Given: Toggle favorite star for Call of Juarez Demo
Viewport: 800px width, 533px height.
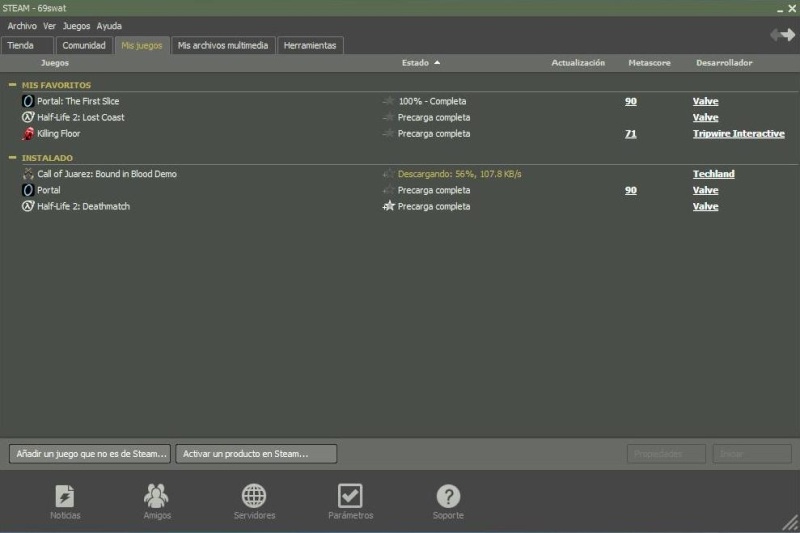Looking at the screenshot, I should coord(389,174).
